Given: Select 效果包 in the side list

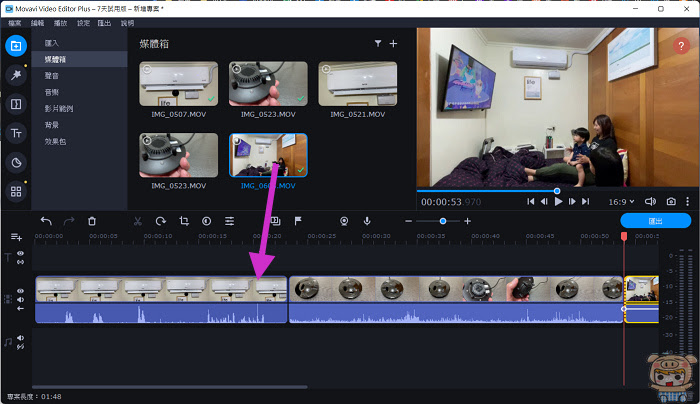Looking at the screenshot, I should (x=79, y=142).
